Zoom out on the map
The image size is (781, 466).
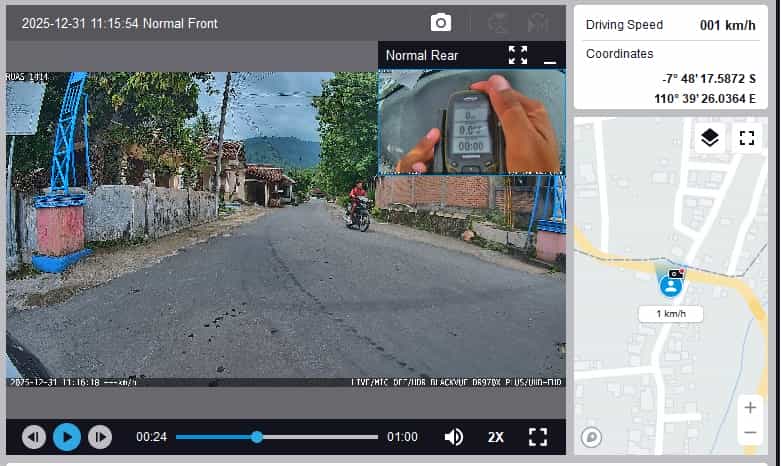tap(749, 432)
